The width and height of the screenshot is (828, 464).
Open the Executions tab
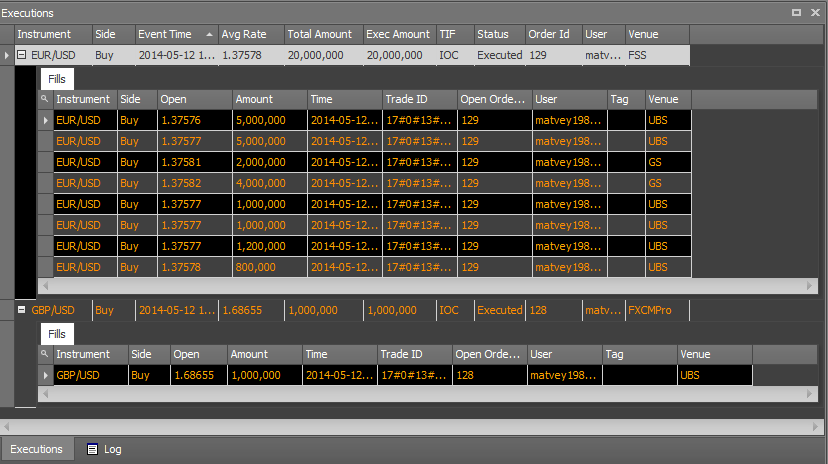pyautogui.click(x=36, y=449)
